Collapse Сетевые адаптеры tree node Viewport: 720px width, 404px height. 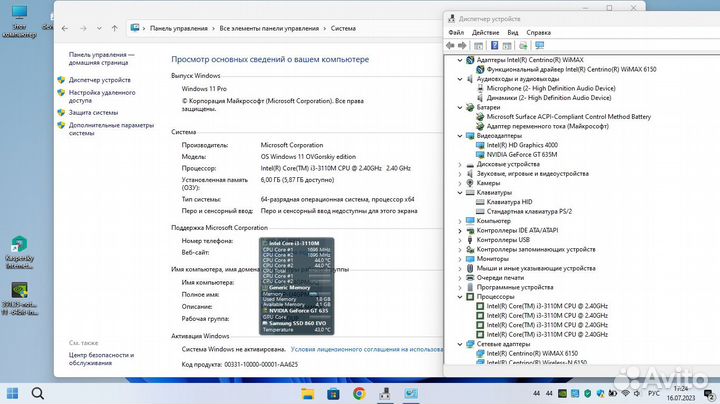(460, 344)
